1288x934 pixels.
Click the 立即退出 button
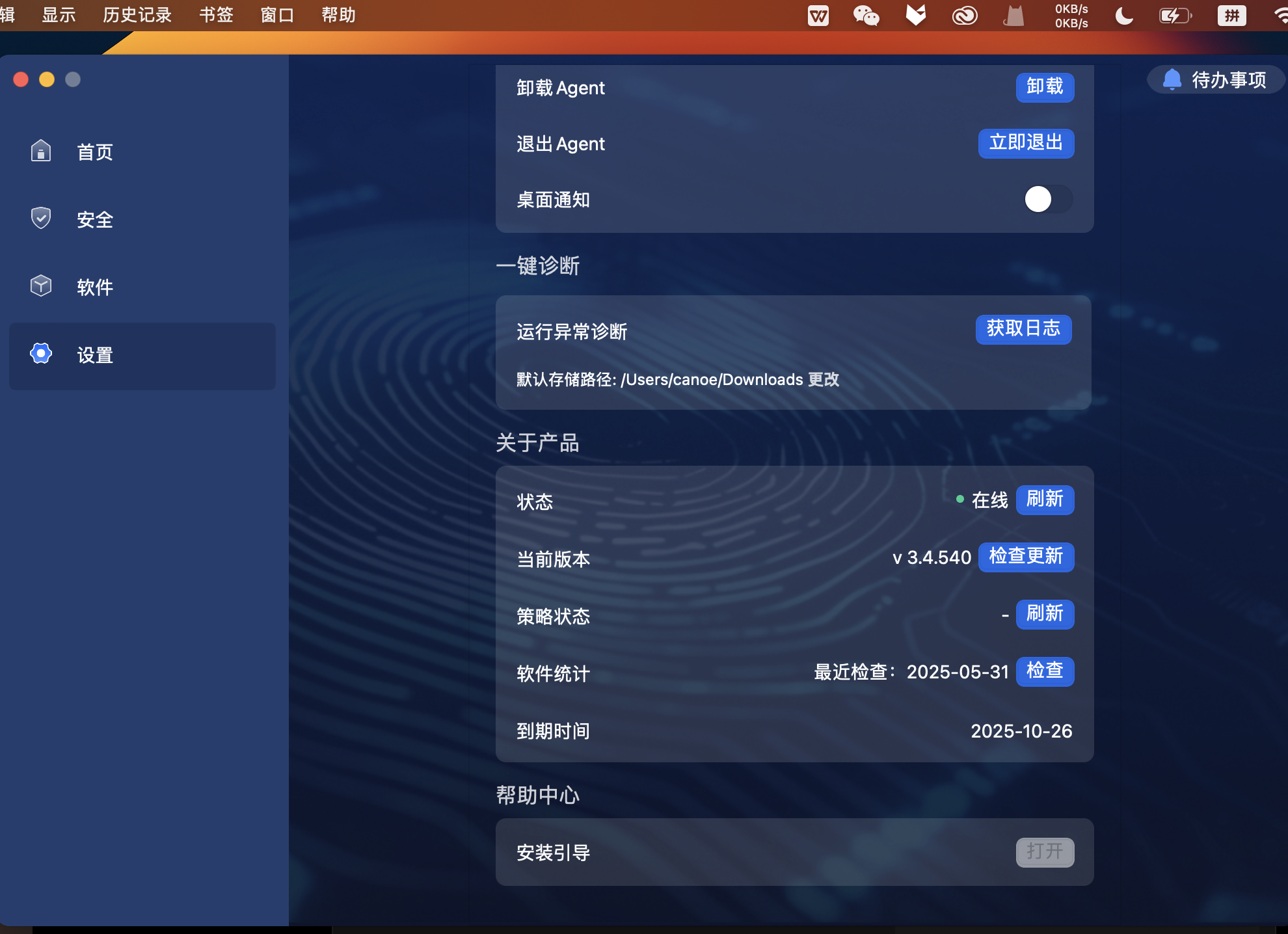click(x=1026, y=142)
